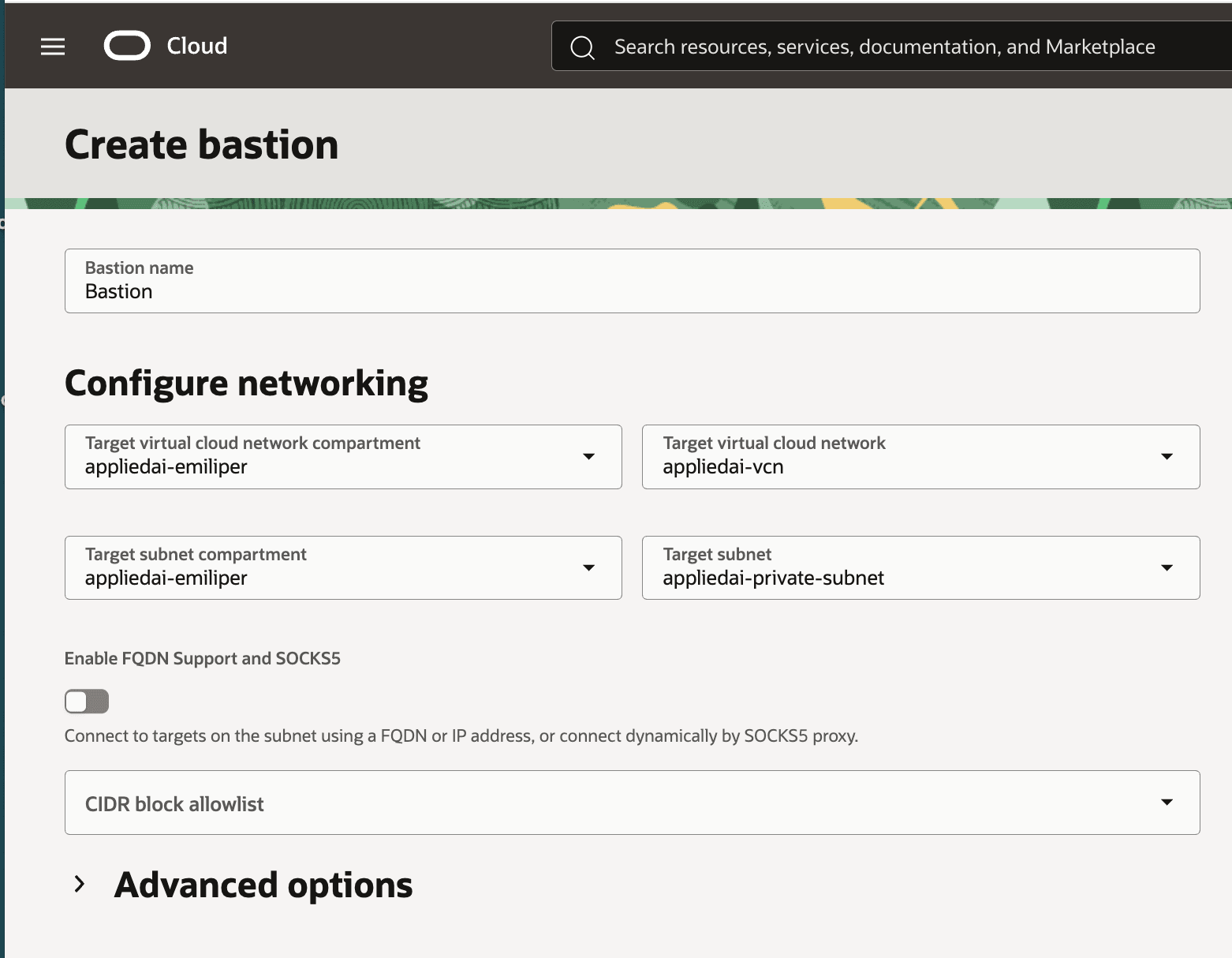
Task: Click the search magnifier icon
Action: 582,47
